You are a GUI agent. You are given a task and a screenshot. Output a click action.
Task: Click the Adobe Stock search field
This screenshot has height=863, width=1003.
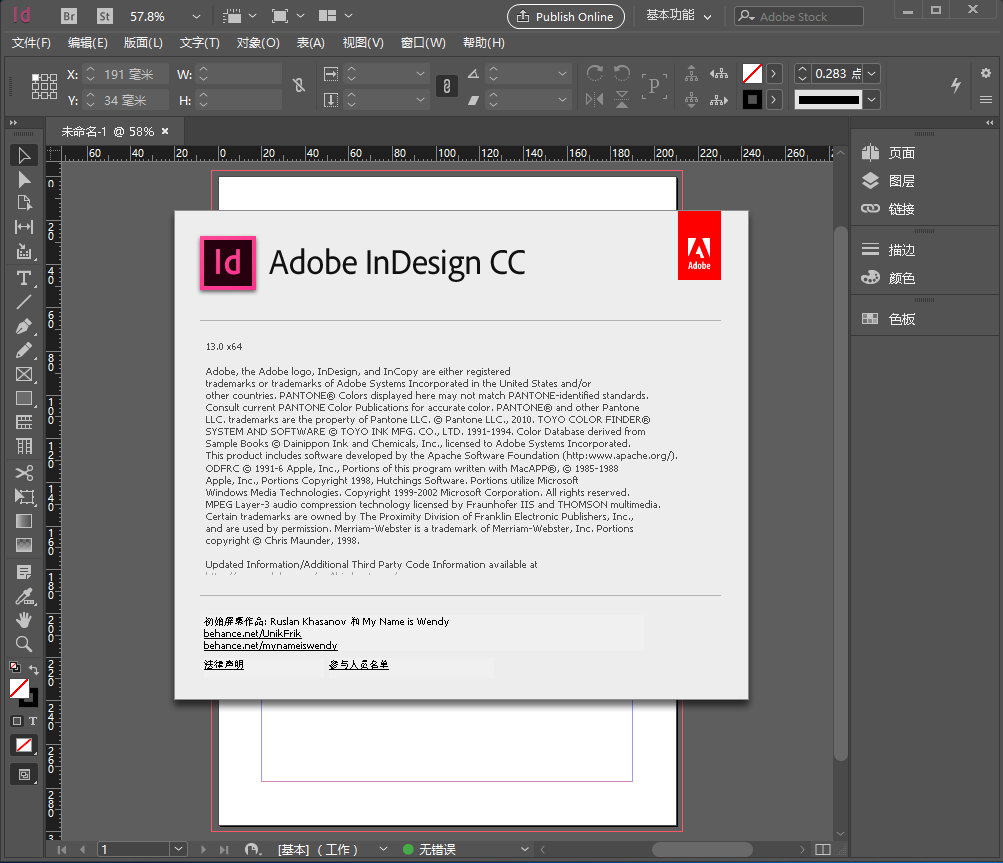(x=799, y=17)
